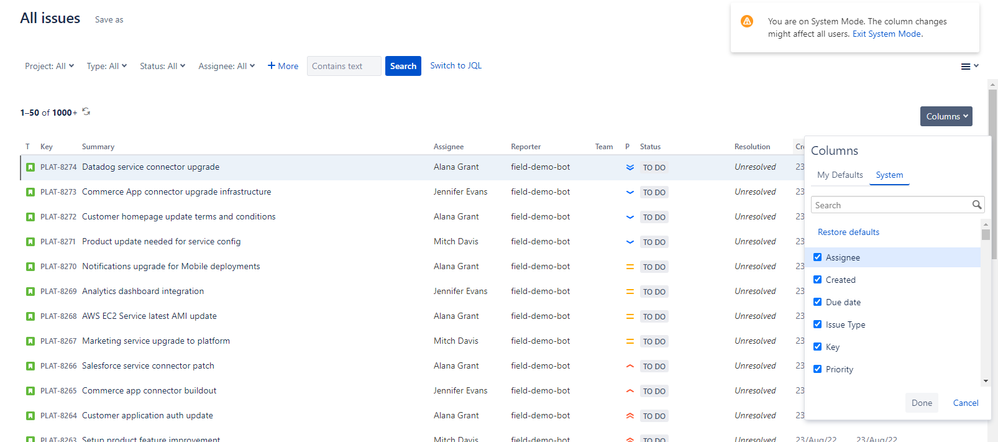Image resolution: width=998 pixels, height=442 pixels.
Task: Click the low priority icon on PLAT-8272
Action: tap(629, 217)
